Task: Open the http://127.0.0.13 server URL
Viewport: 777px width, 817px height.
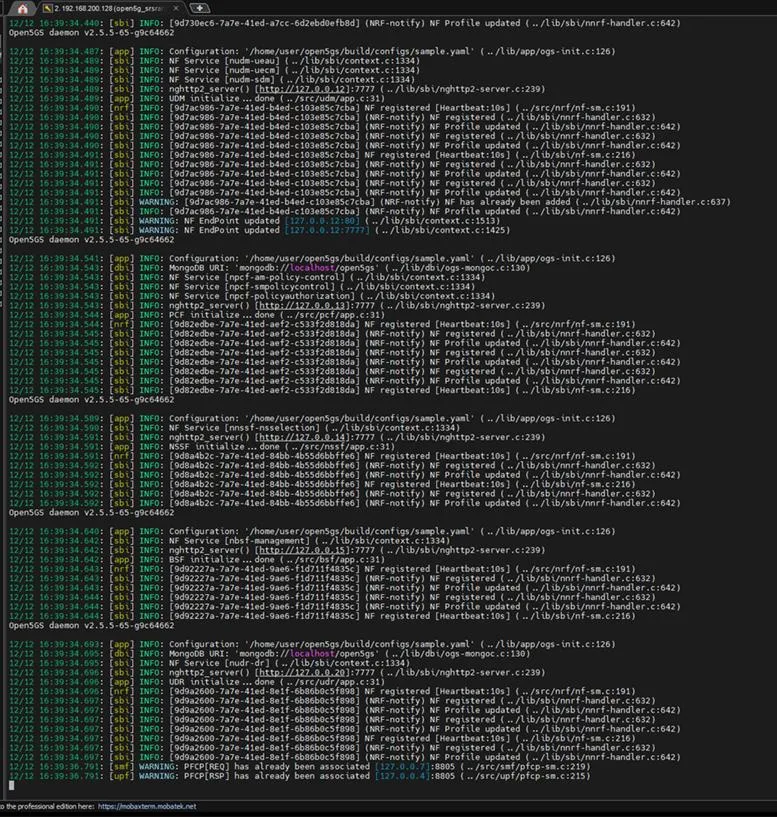Action: (300, 305)
